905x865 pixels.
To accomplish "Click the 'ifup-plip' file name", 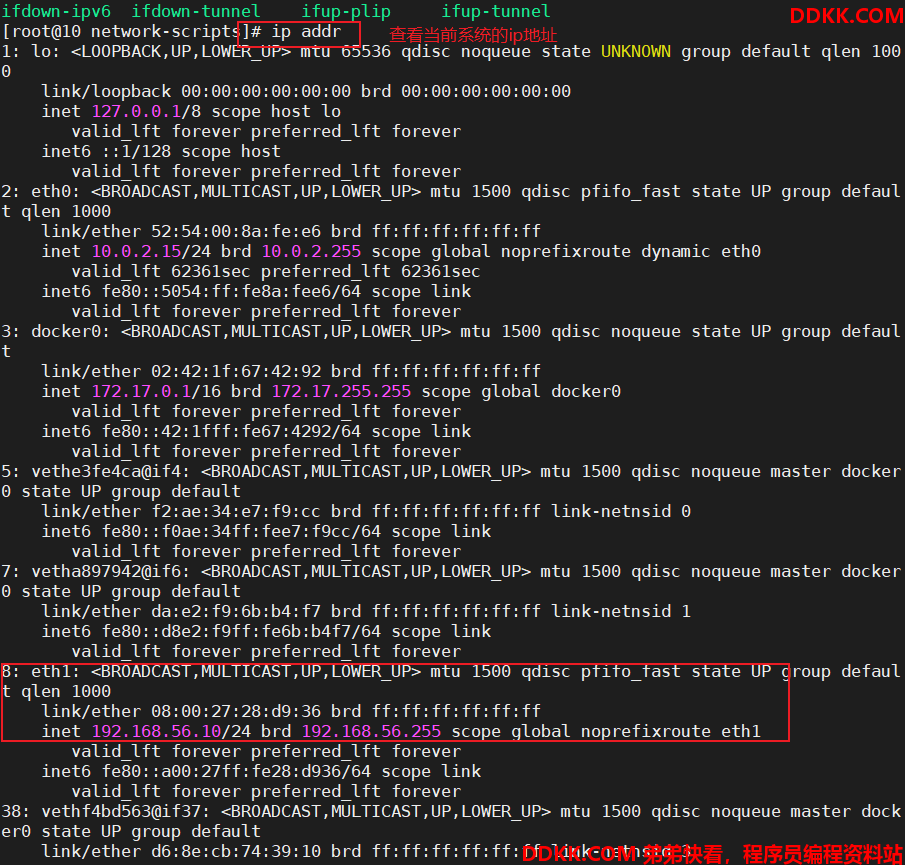I will [x=346, y=11].
